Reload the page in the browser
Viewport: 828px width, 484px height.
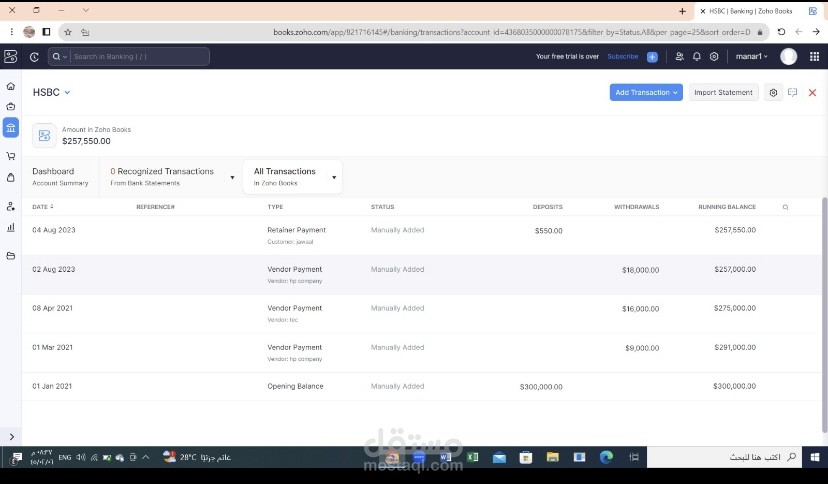point(781,32)
